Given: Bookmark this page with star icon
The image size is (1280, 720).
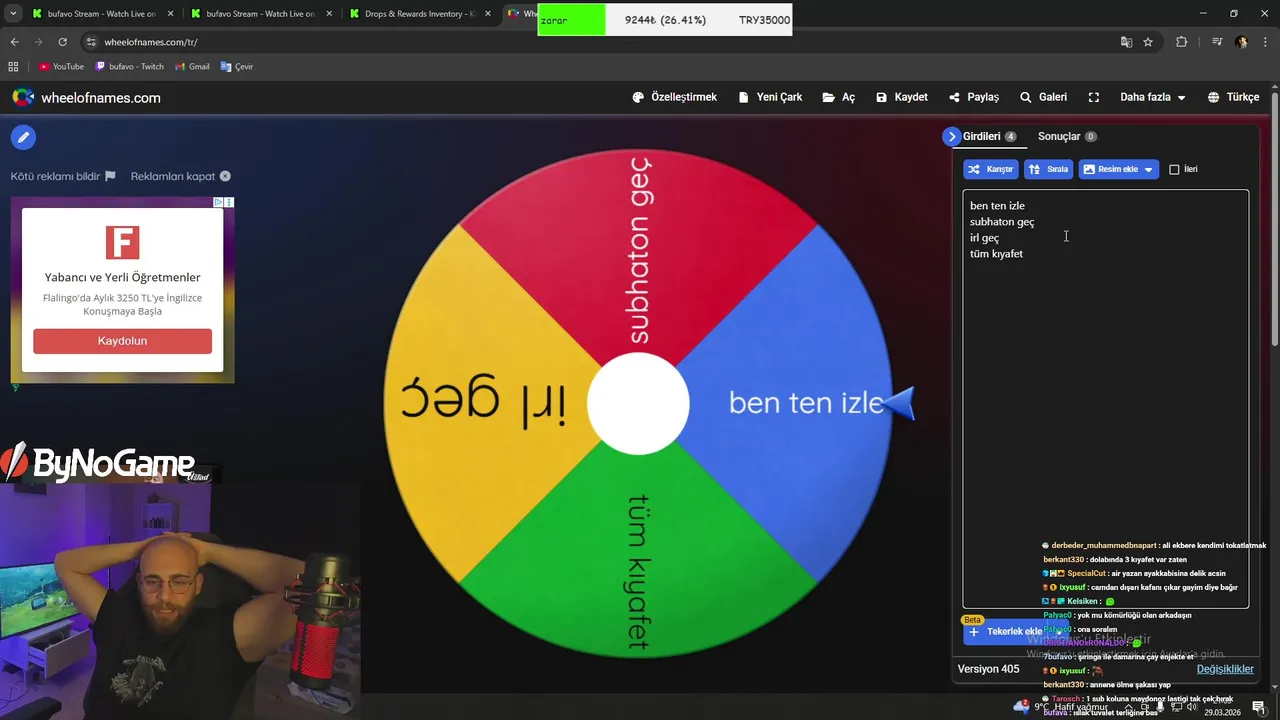Looking at the screenshot, I should [x=1148, y=42].
